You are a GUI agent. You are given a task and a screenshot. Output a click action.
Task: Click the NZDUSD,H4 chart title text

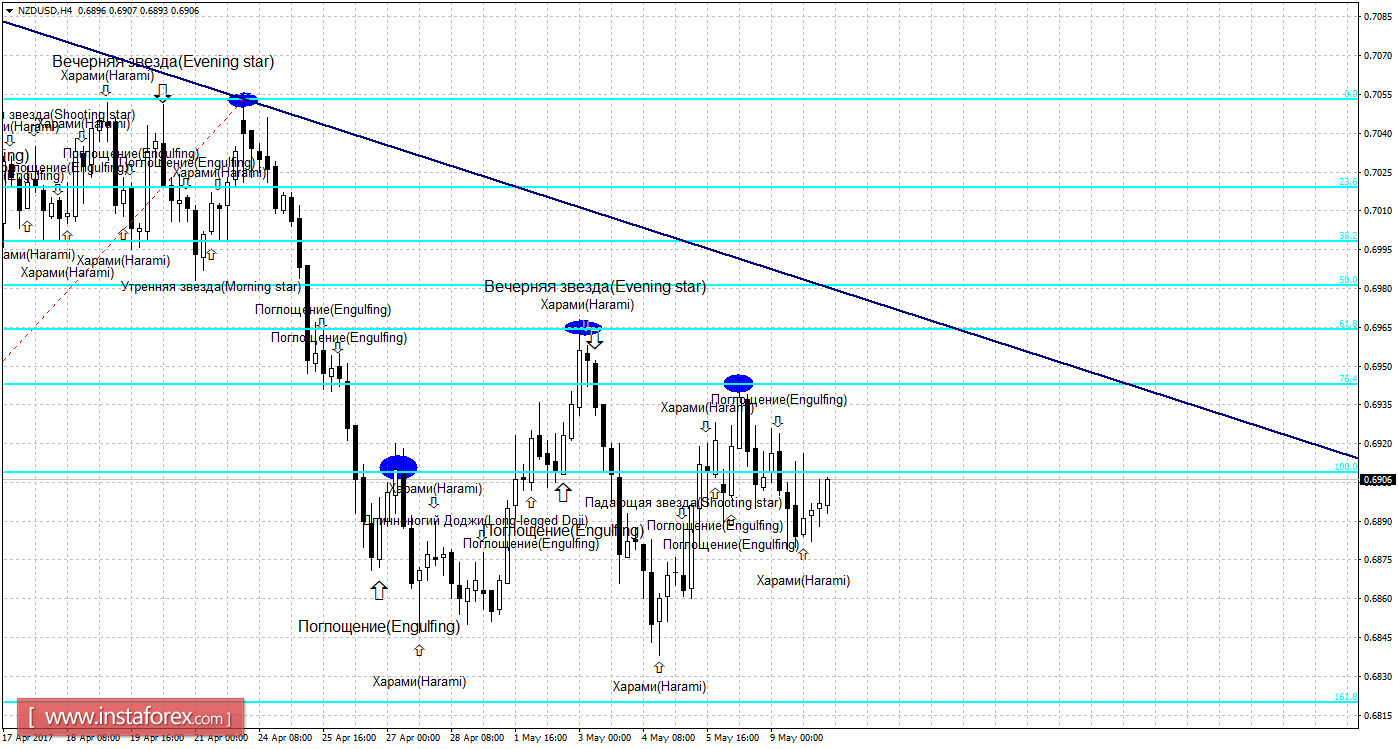coord(44,10)
